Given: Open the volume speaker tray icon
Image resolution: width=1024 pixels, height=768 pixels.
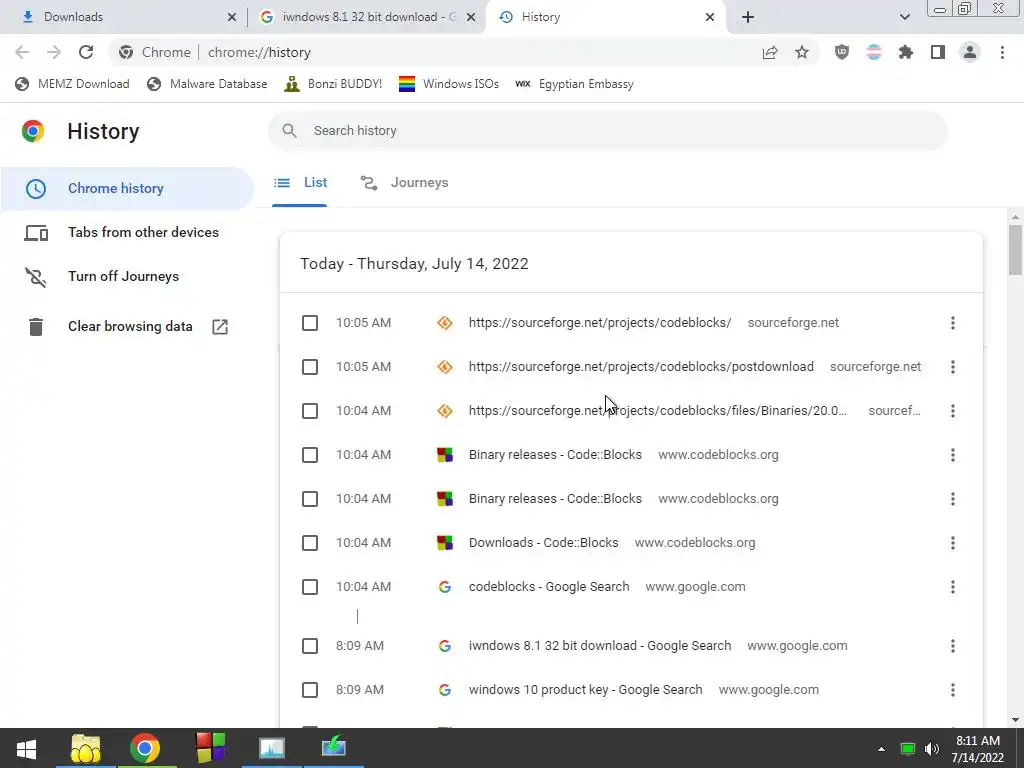Looking at the screenshot, I should pos(932,749).
